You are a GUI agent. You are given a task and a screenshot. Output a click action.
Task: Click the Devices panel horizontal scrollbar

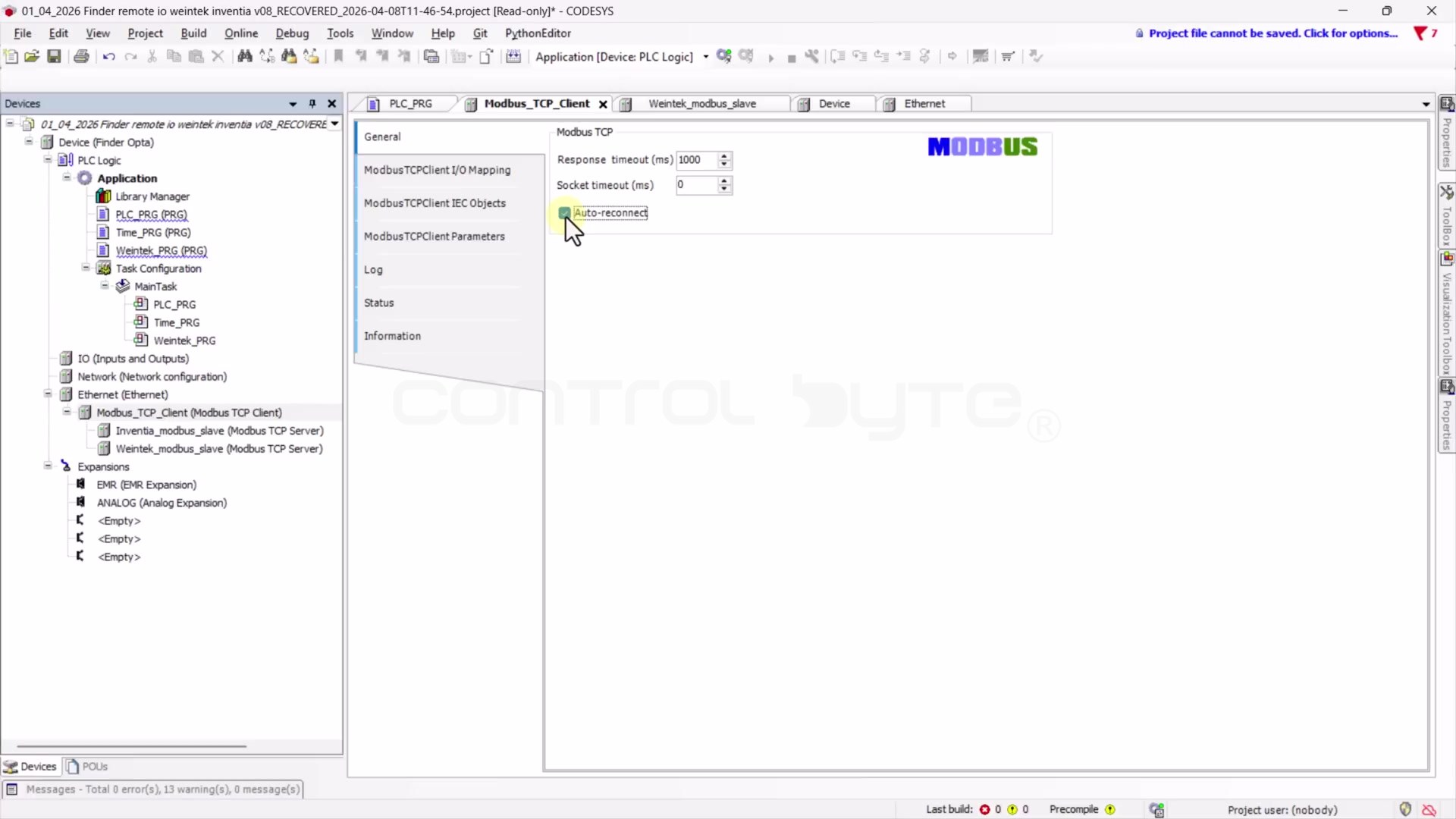point(131,746)
